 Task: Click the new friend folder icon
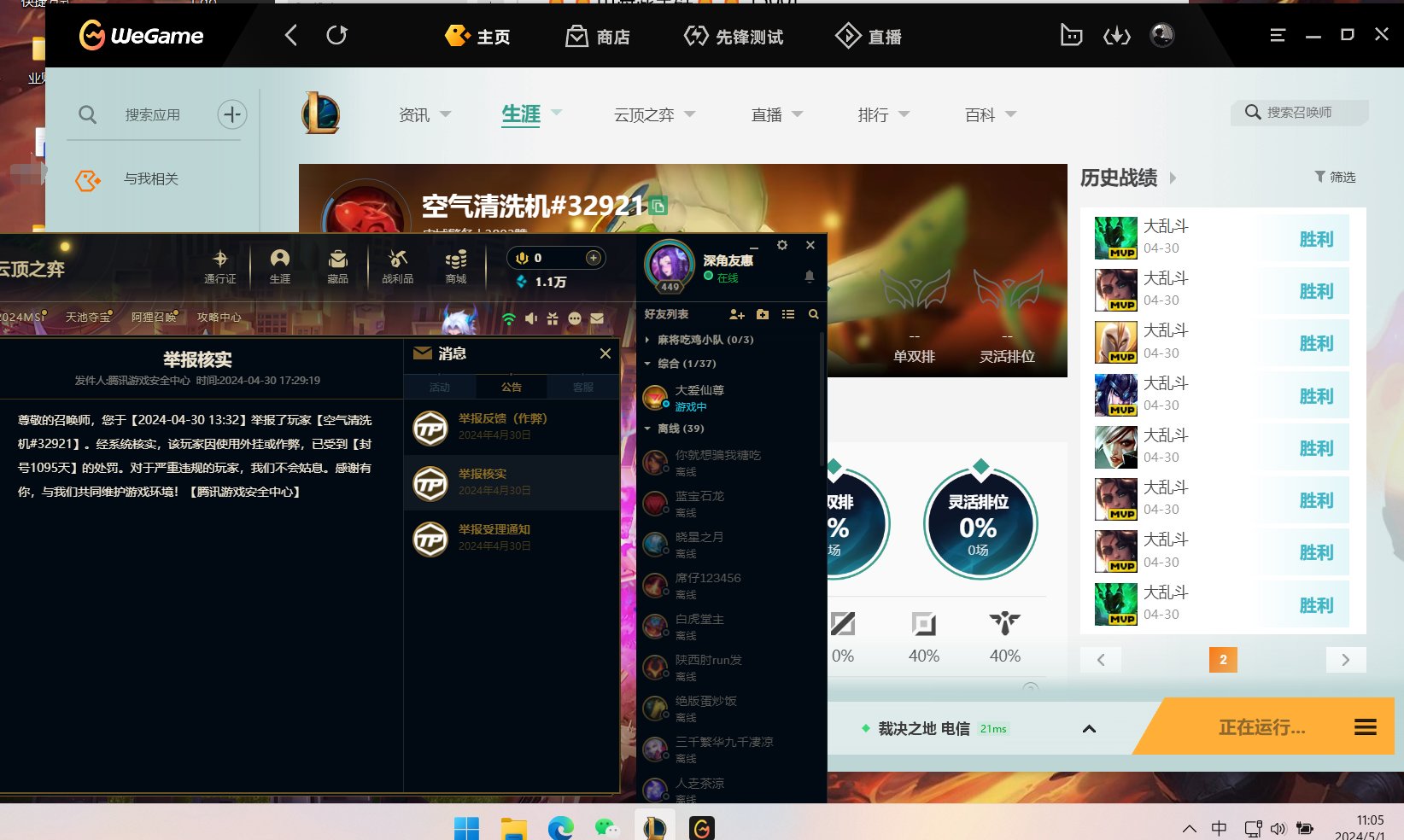pos(763,314)
